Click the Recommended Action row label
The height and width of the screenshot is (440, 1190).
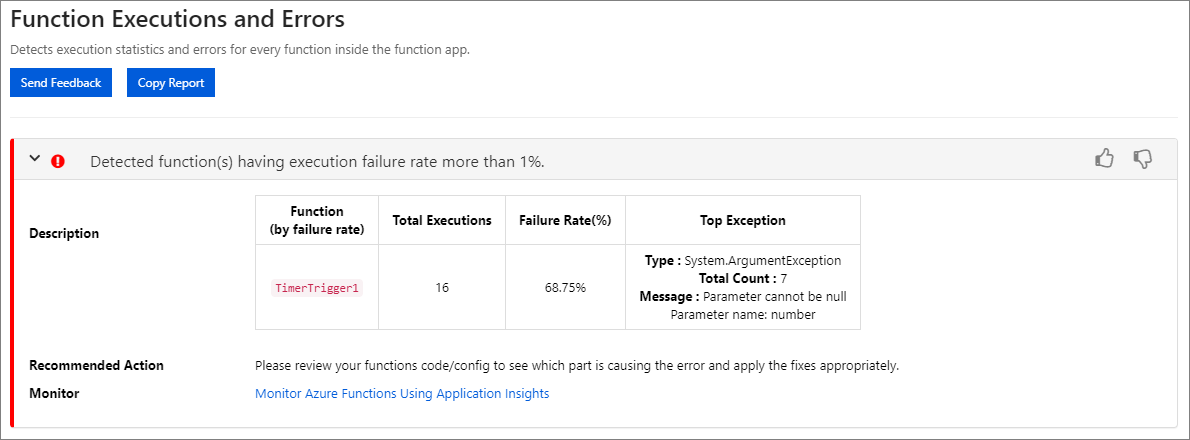point(96,366)
